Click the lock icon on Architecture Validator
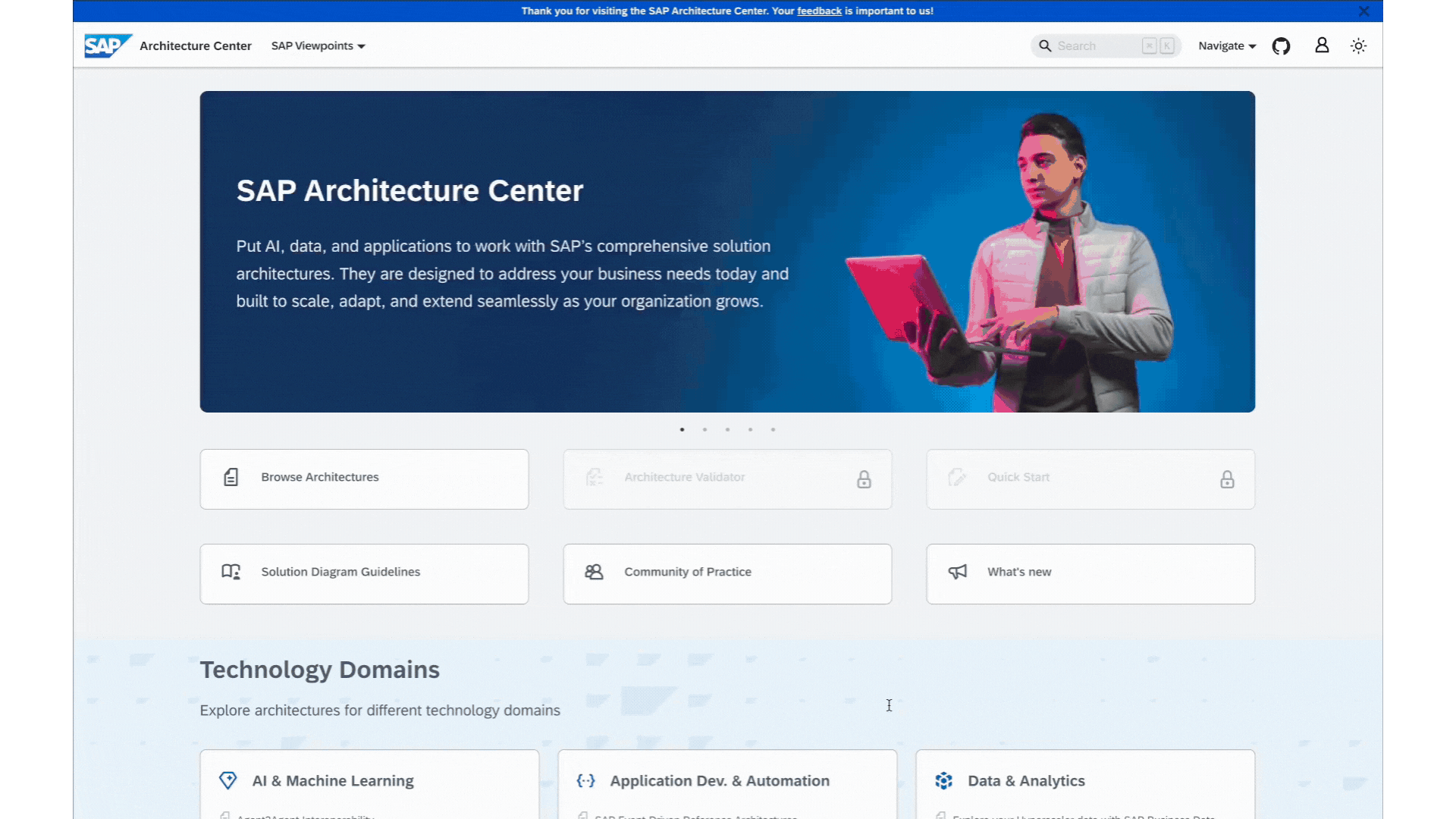The height and width of the screenshot is (819, 1456). pyautogui.click(x=864, y=479)
